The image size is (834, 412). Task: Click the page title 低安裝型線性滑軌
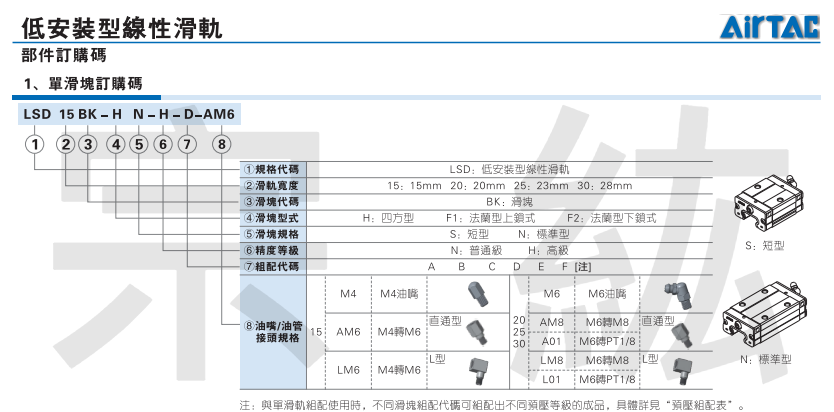(122, 28)
